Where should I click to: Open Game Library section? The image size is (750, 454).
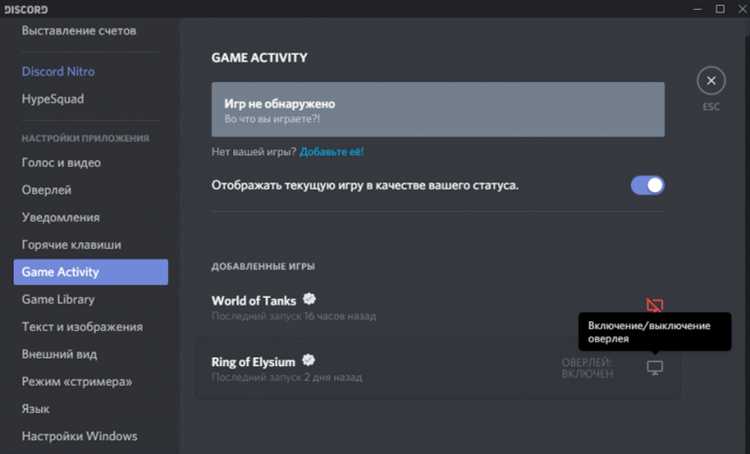[58, 299]
